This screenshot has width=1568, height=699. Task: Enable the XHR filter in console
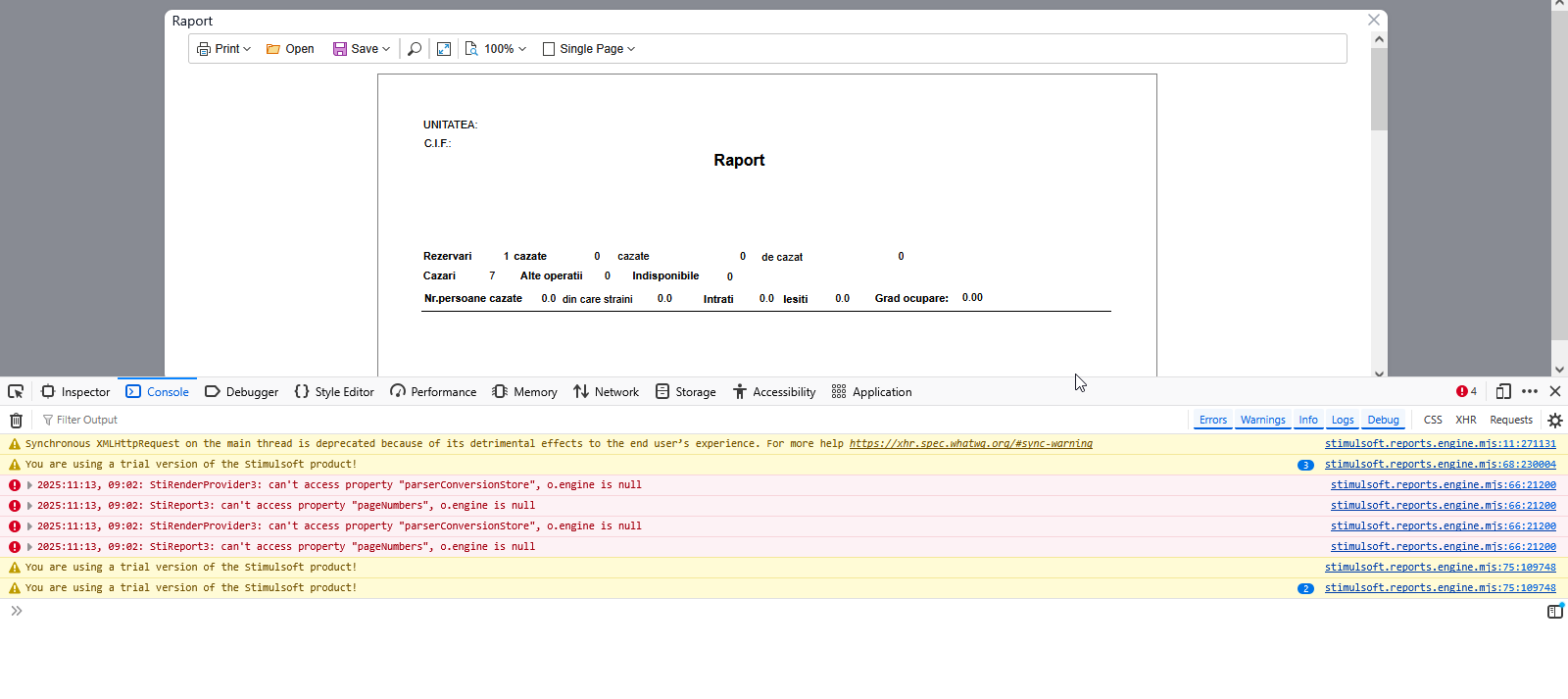point(1465,420)
